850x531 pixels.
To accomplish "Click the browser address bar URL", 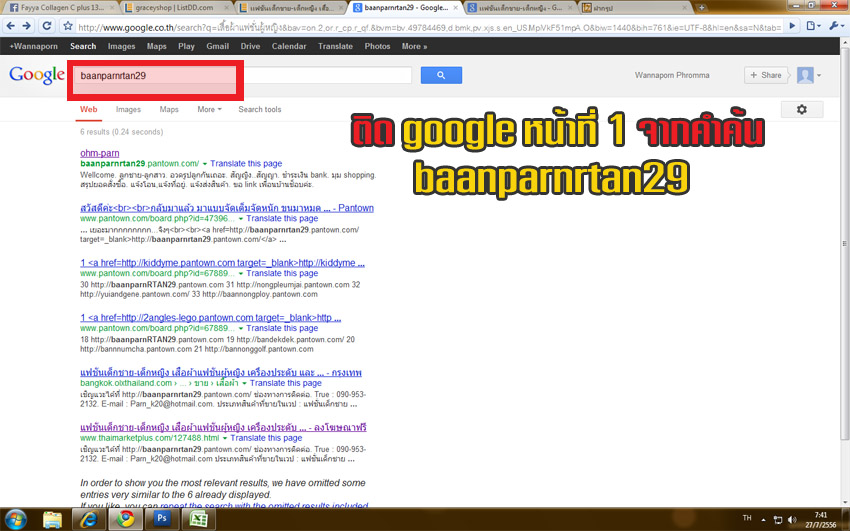I will pos(428,27).
